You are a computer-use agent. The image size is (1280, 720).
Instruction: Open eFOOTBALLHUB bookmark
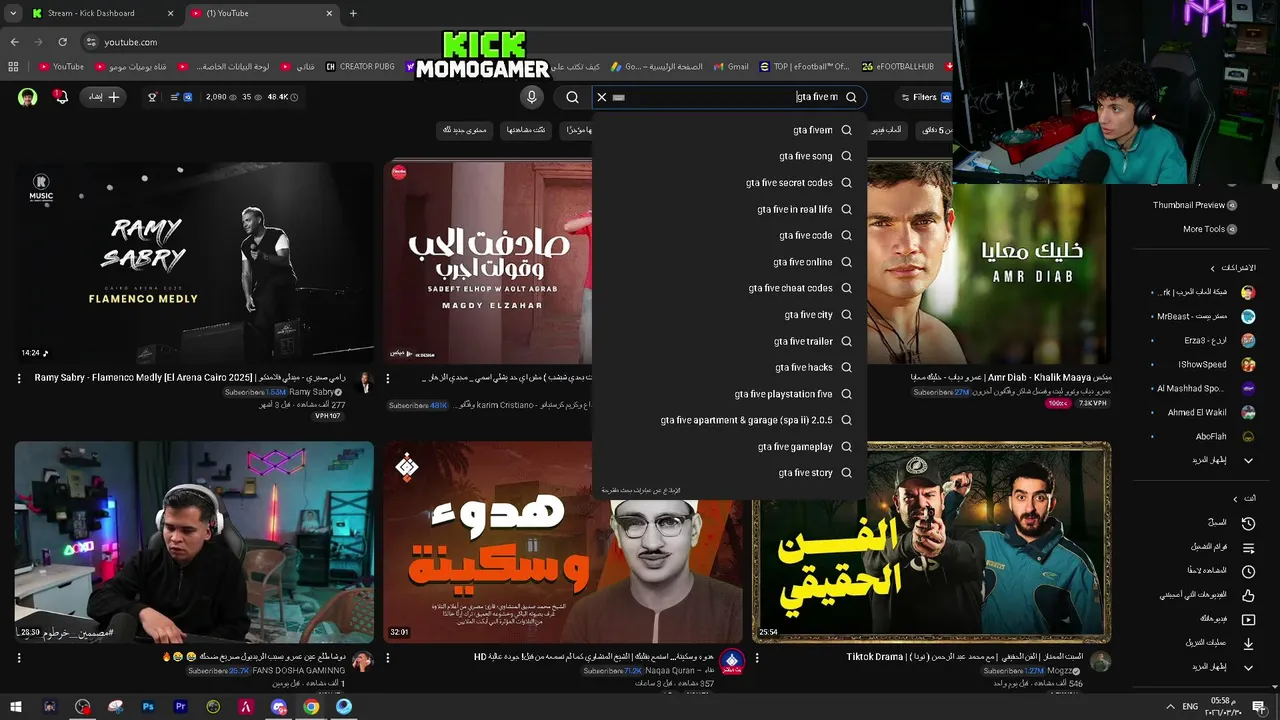(898, 67)
